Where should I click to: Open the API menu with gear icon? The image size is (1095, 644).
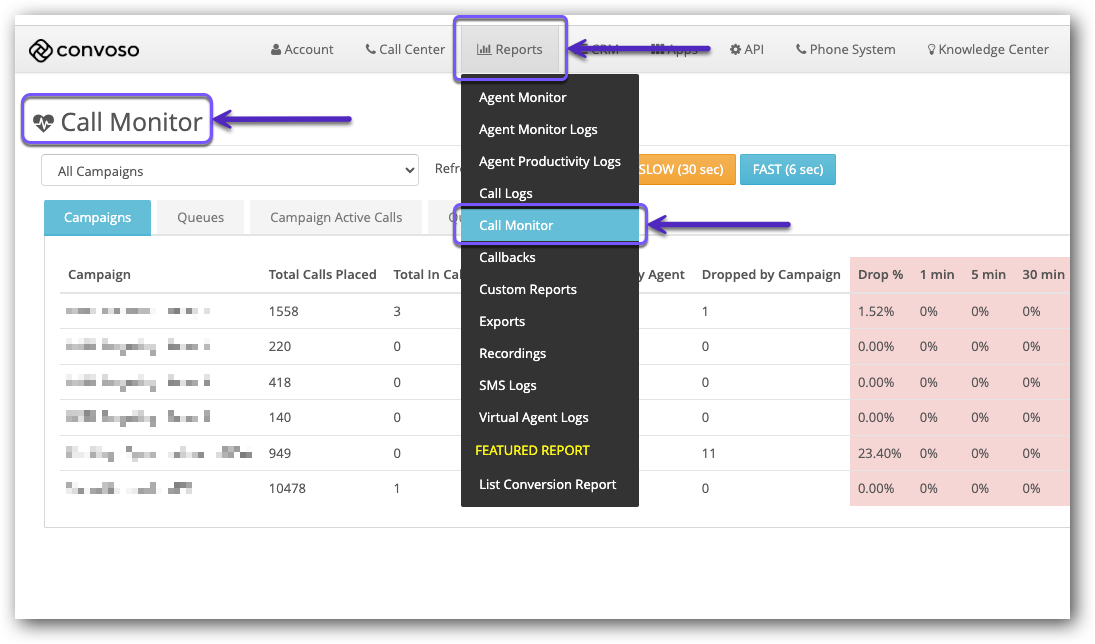coord(746,49)
